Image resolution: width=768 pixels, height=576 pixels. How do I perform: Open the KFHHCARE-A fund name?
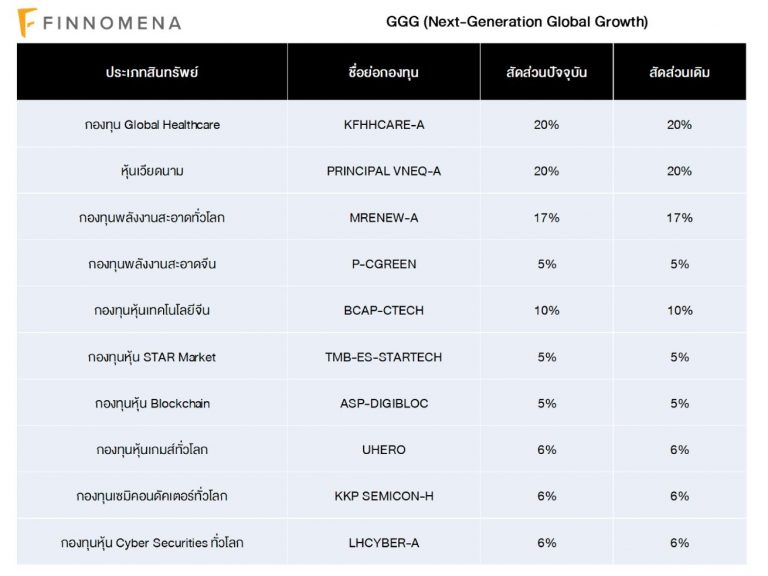(x=383, y=125)
